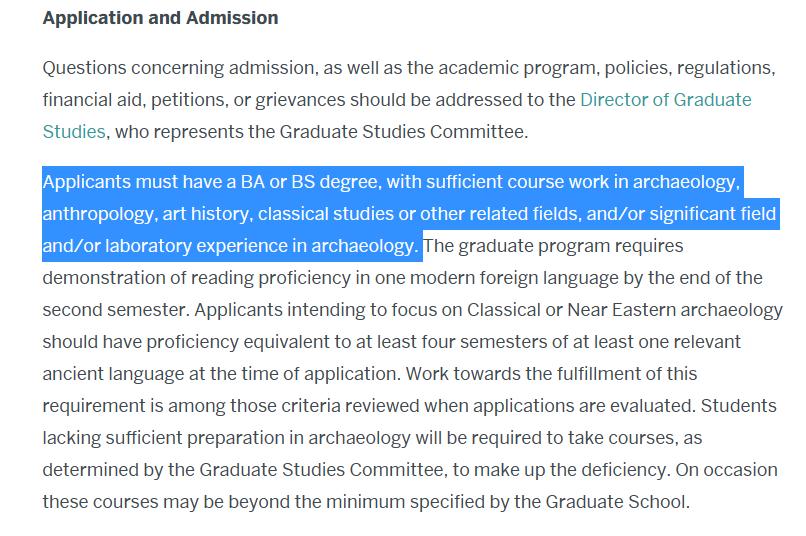The width and height of the screenshot is (806, 536).
Task: Open the Director of Graduate Studies link
Action: (x=665, y=100)
